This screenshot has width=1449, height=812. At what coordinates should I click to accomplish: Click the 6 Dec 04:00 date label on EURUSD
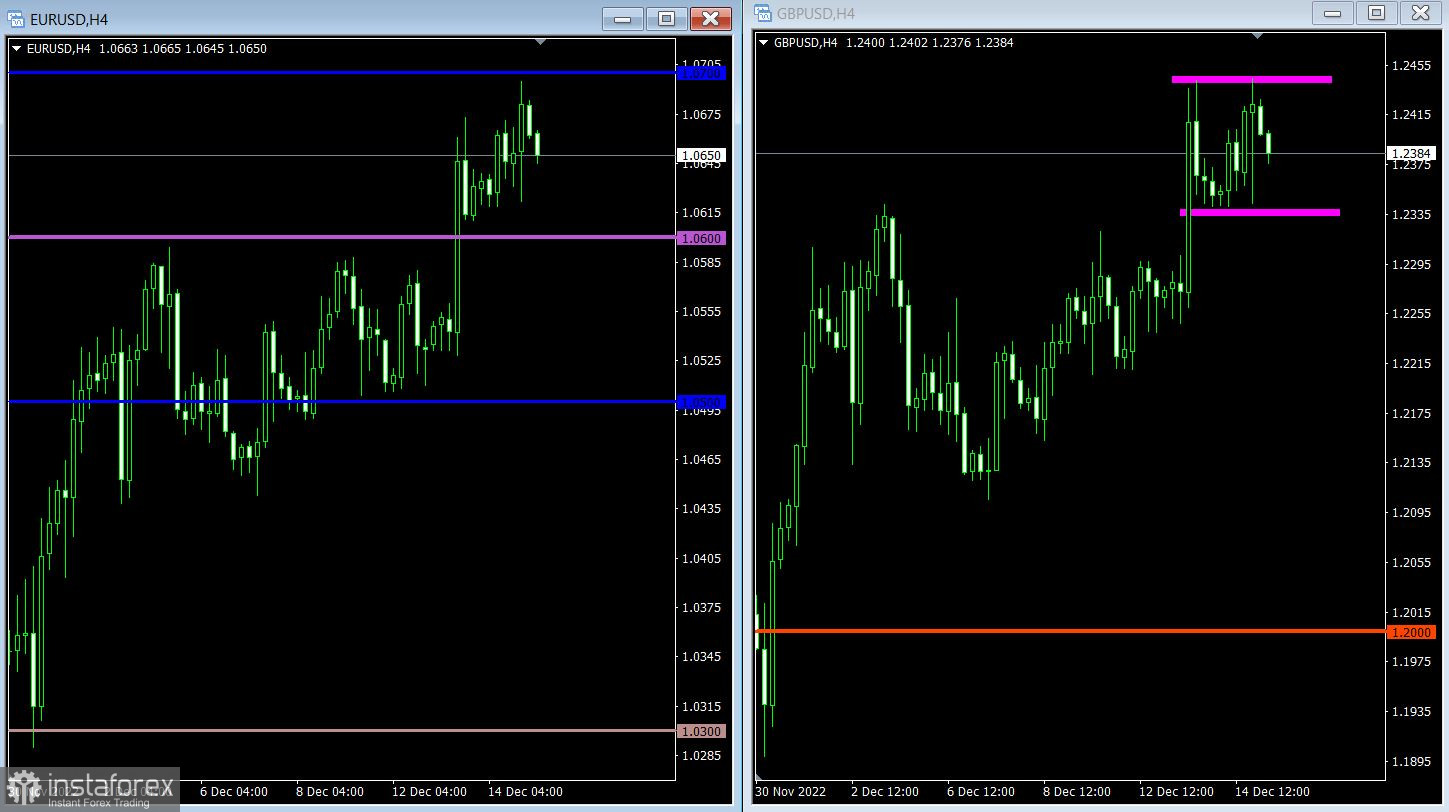236,792
